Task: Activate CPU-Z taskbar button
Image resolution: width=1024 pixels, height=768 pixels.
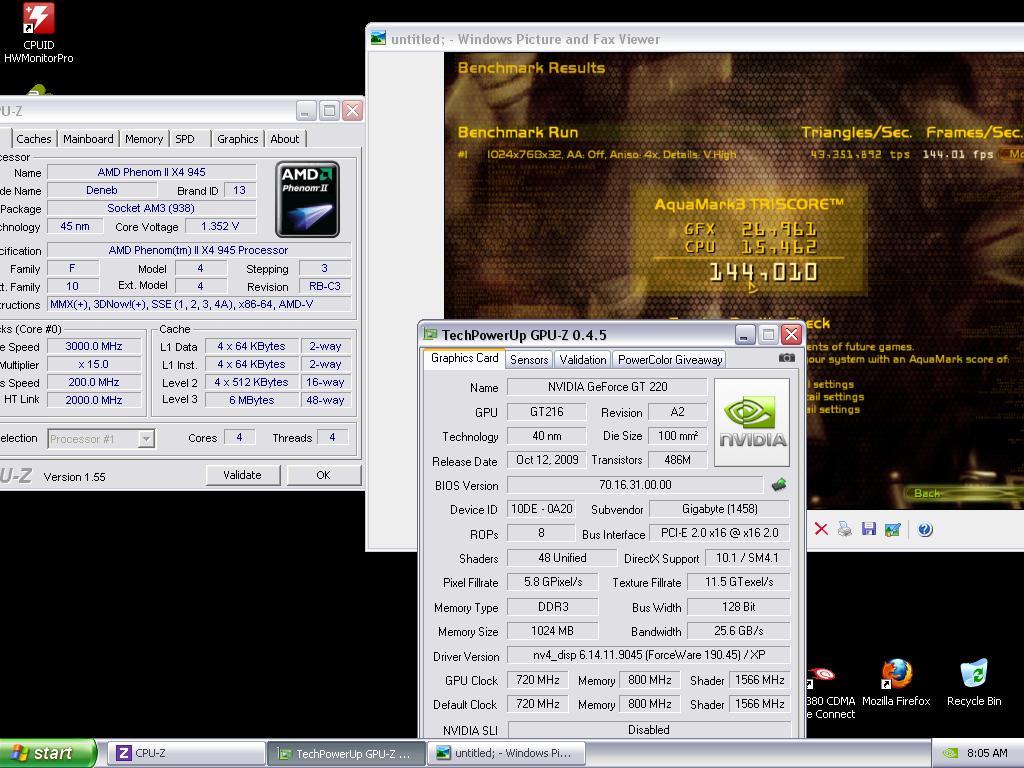Action: [x=185, y=753]
